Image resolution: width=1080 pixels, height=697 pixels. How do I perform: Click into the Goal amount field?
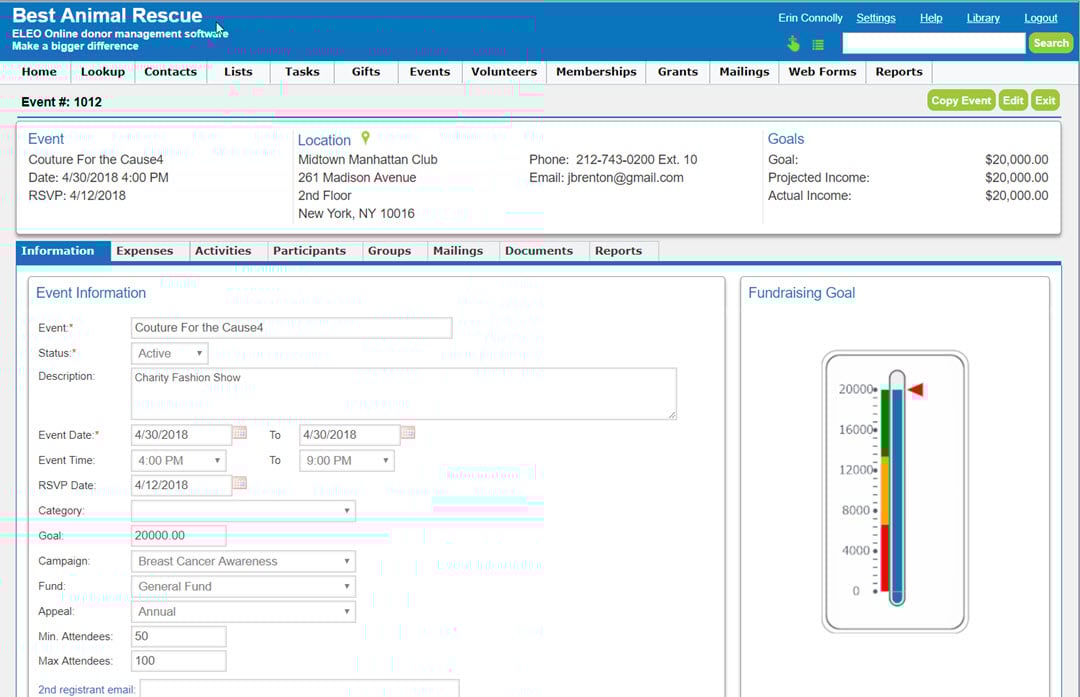tap(178, 536)
